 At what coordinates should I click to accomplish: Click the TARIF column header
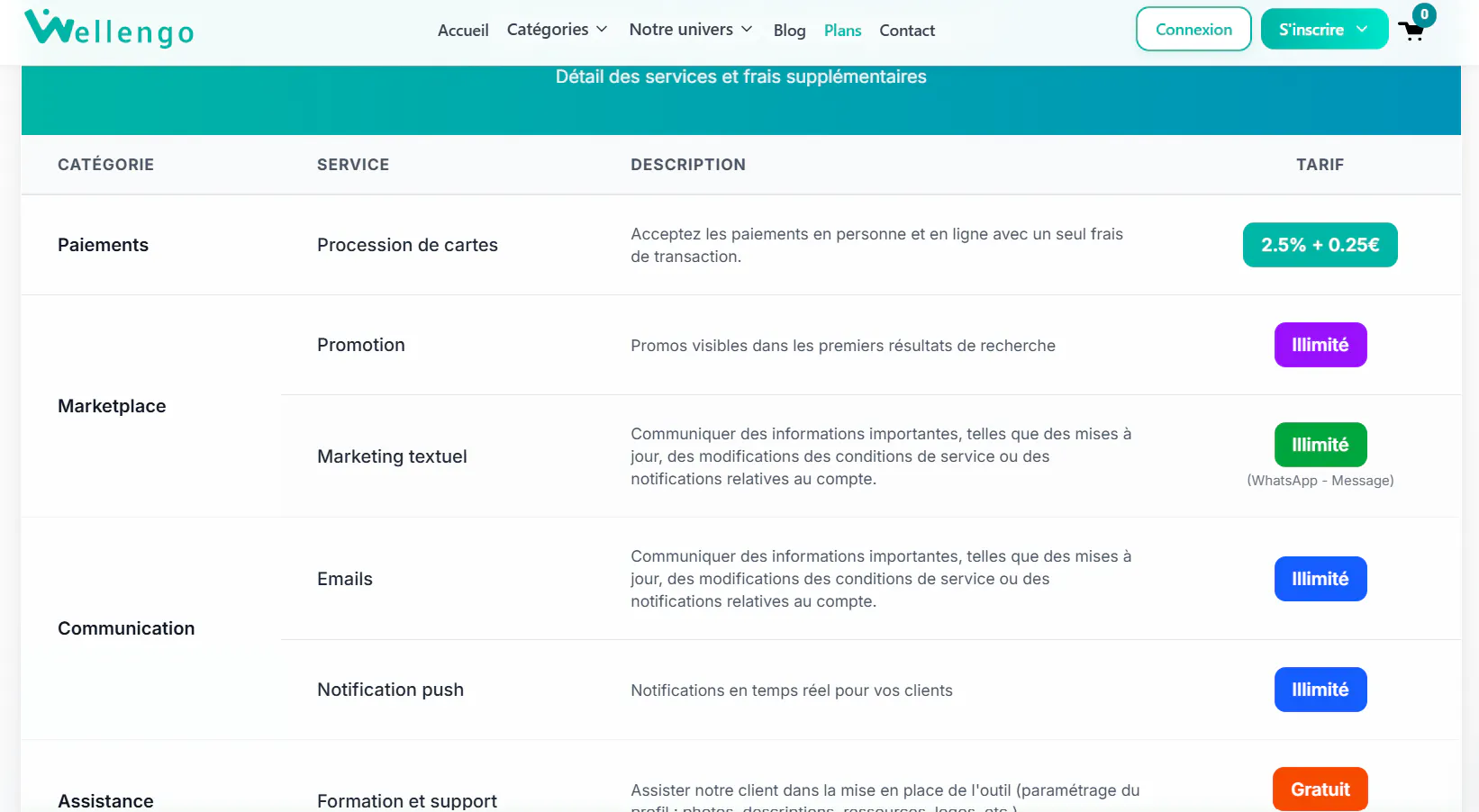pos(1320,165)
